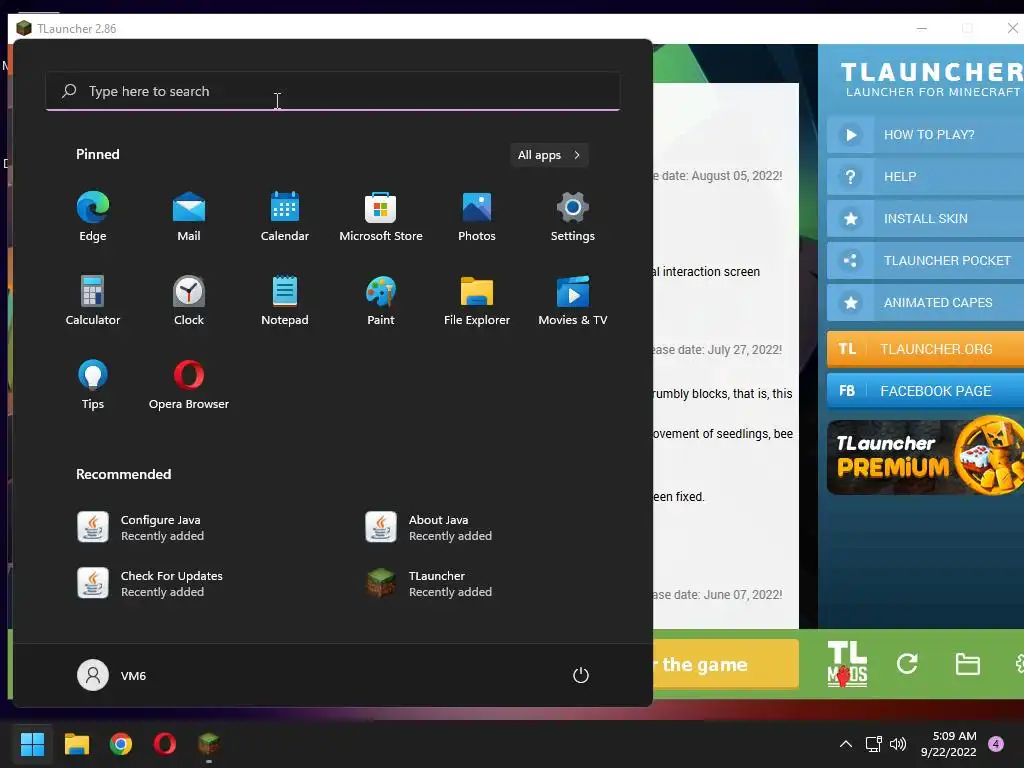
Task: Open network status in system tray
Action: point(873,744)
